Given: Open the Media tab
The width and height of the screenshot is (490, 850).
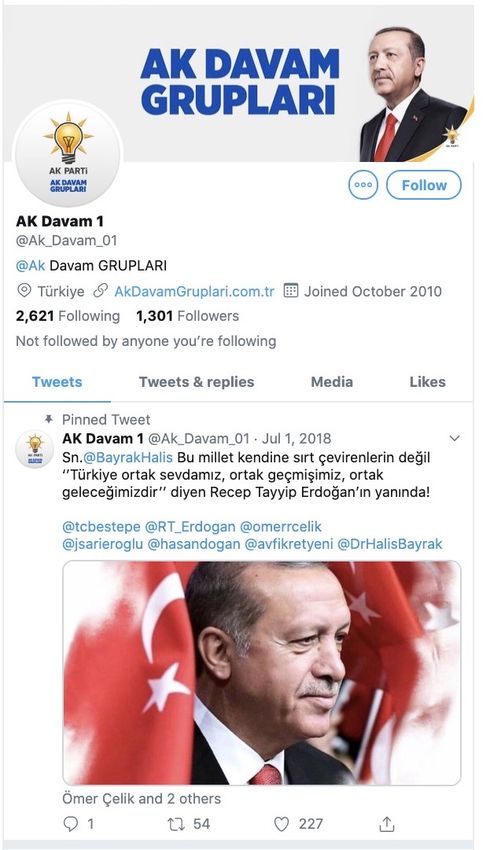Looking at the screenshot, I should point(332,382).
